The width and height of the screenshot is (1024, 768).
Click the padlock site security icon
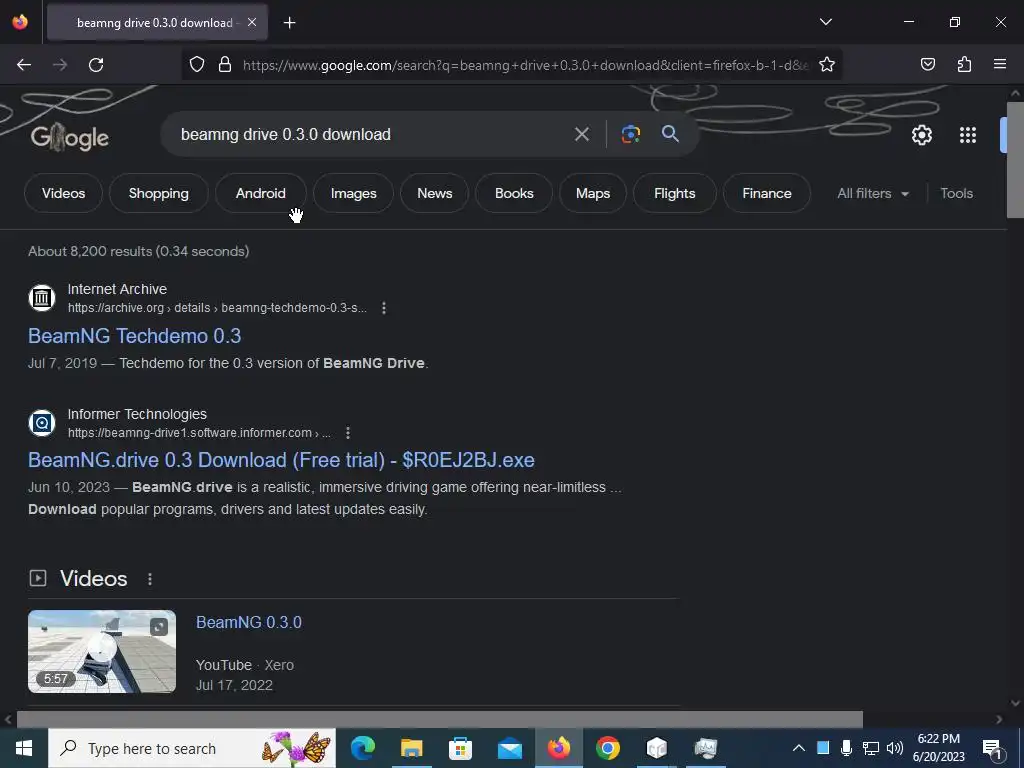click(225, 65)
